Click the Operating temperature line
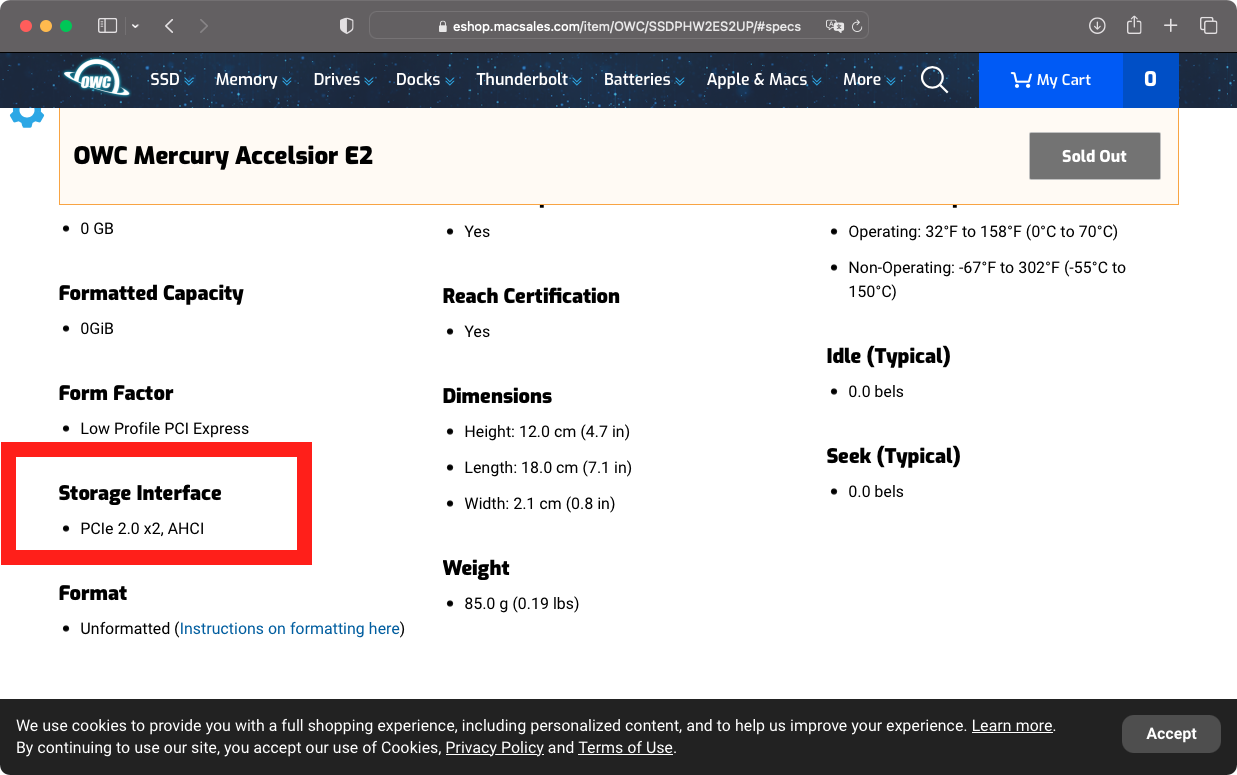1237x775 pixels. pos(983,231)
